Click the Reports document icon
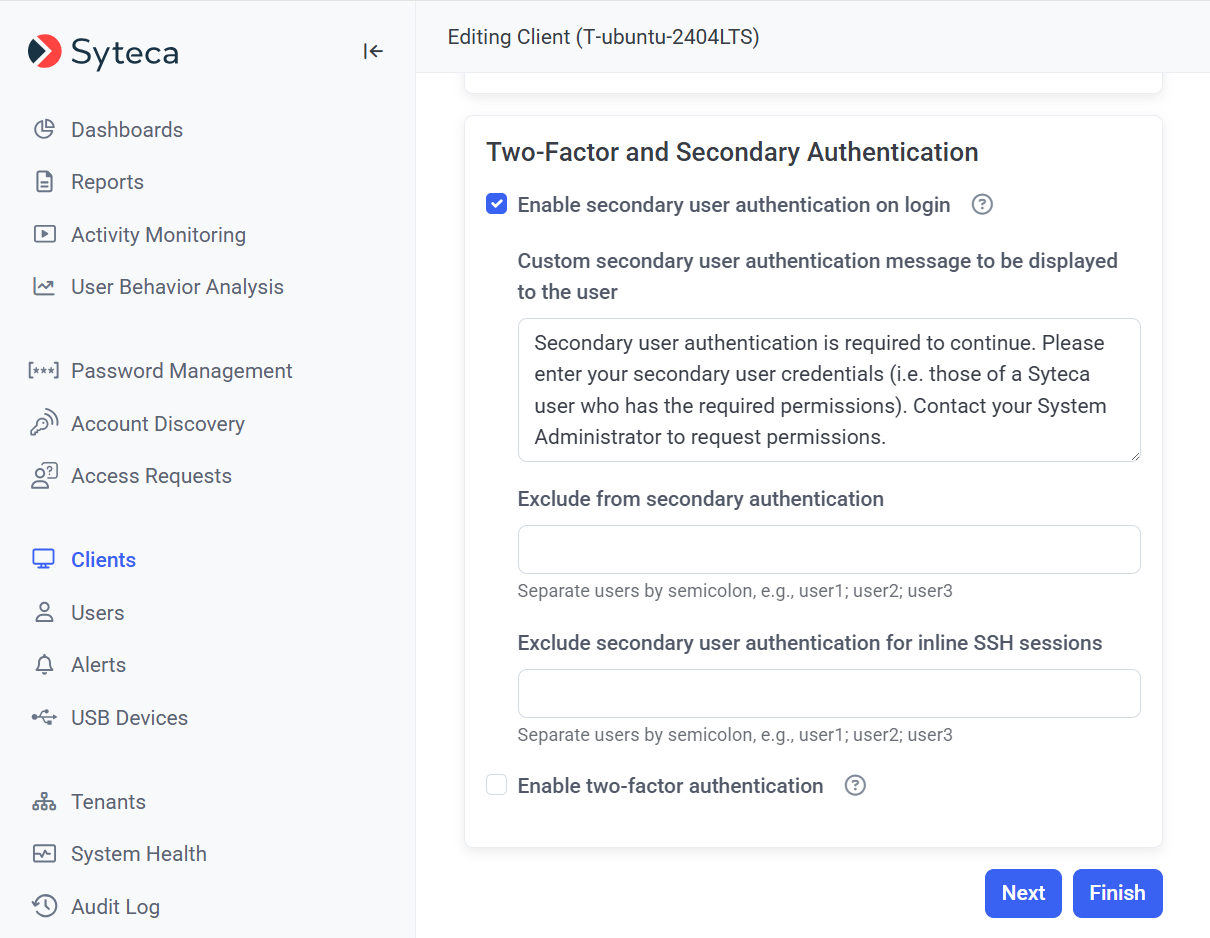This screenshot has width=1210, height=938. 44,182
